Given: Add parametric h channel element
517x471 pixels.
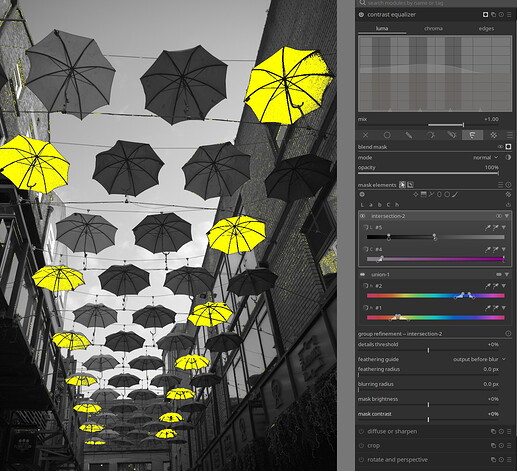Looking at the screenshot, I should click(397, 205).
